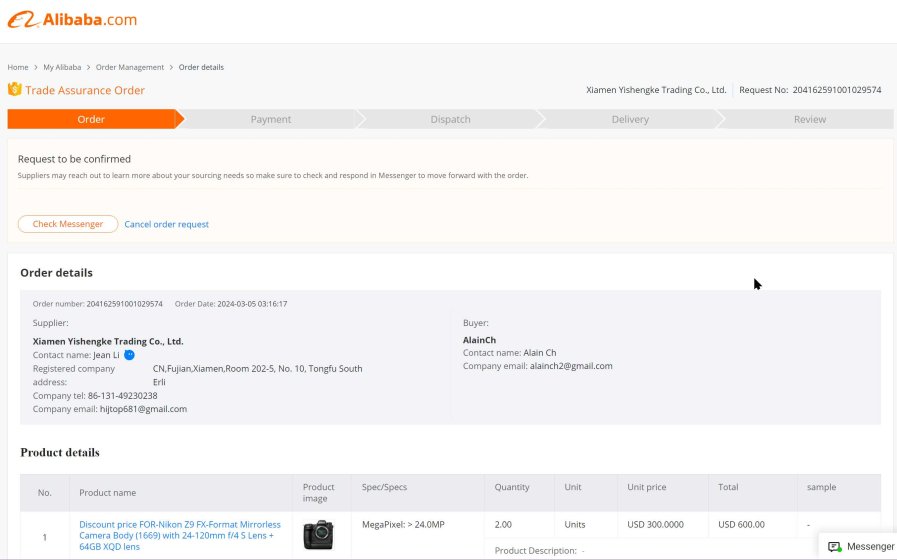Image resolution: width=897 pixels, height=560 pixels.
Task: Click supplier email hijtop681@gmail.com
Action: pos(143,409)
